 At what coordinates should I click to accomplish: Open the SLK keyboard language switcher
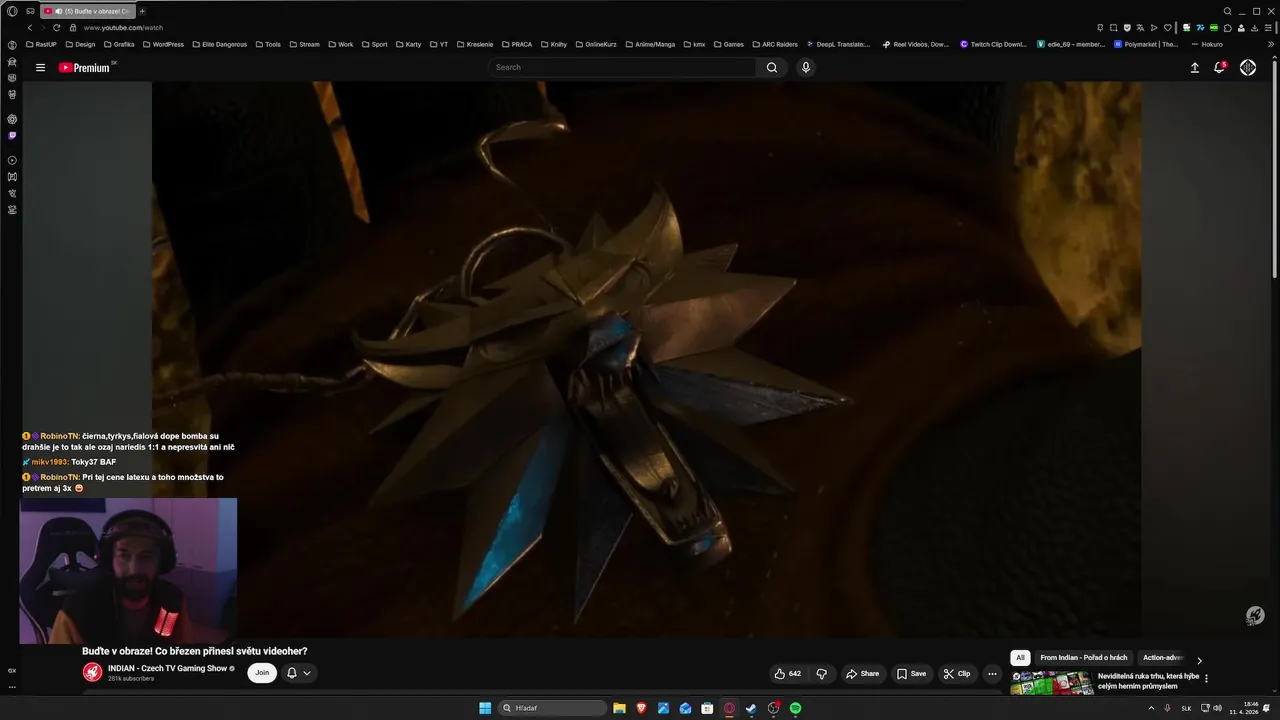1187,708
